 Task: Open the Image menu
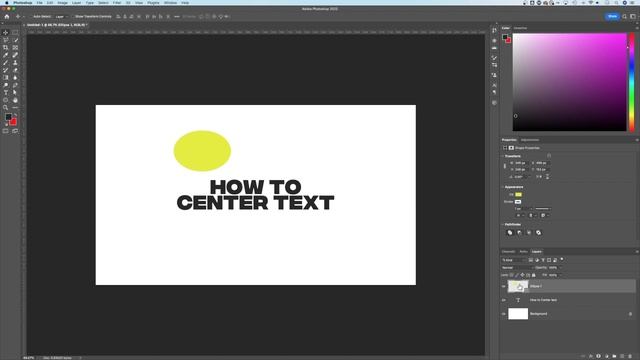[x=62, y=3]
